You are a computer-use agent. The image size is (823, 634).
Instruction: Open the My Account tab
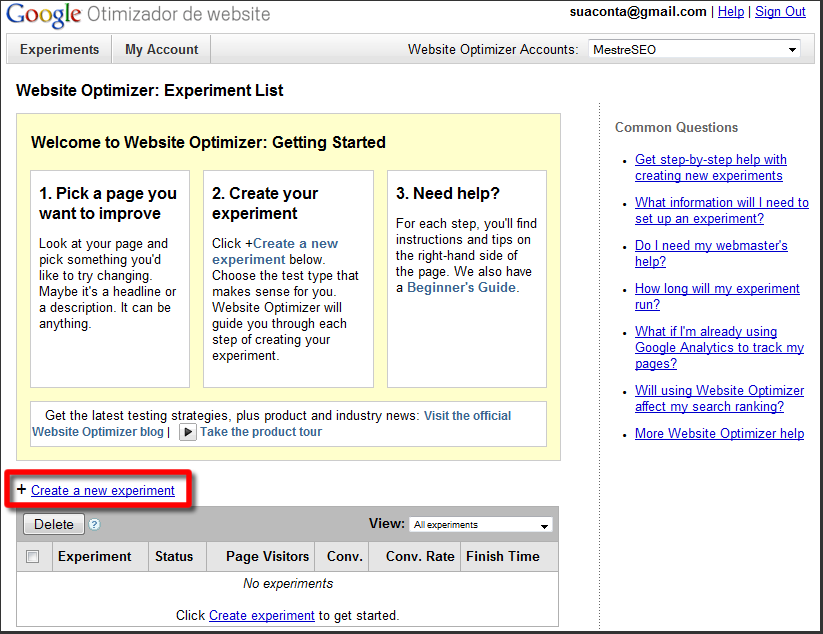pyautogui.click(x=161, y=49)
